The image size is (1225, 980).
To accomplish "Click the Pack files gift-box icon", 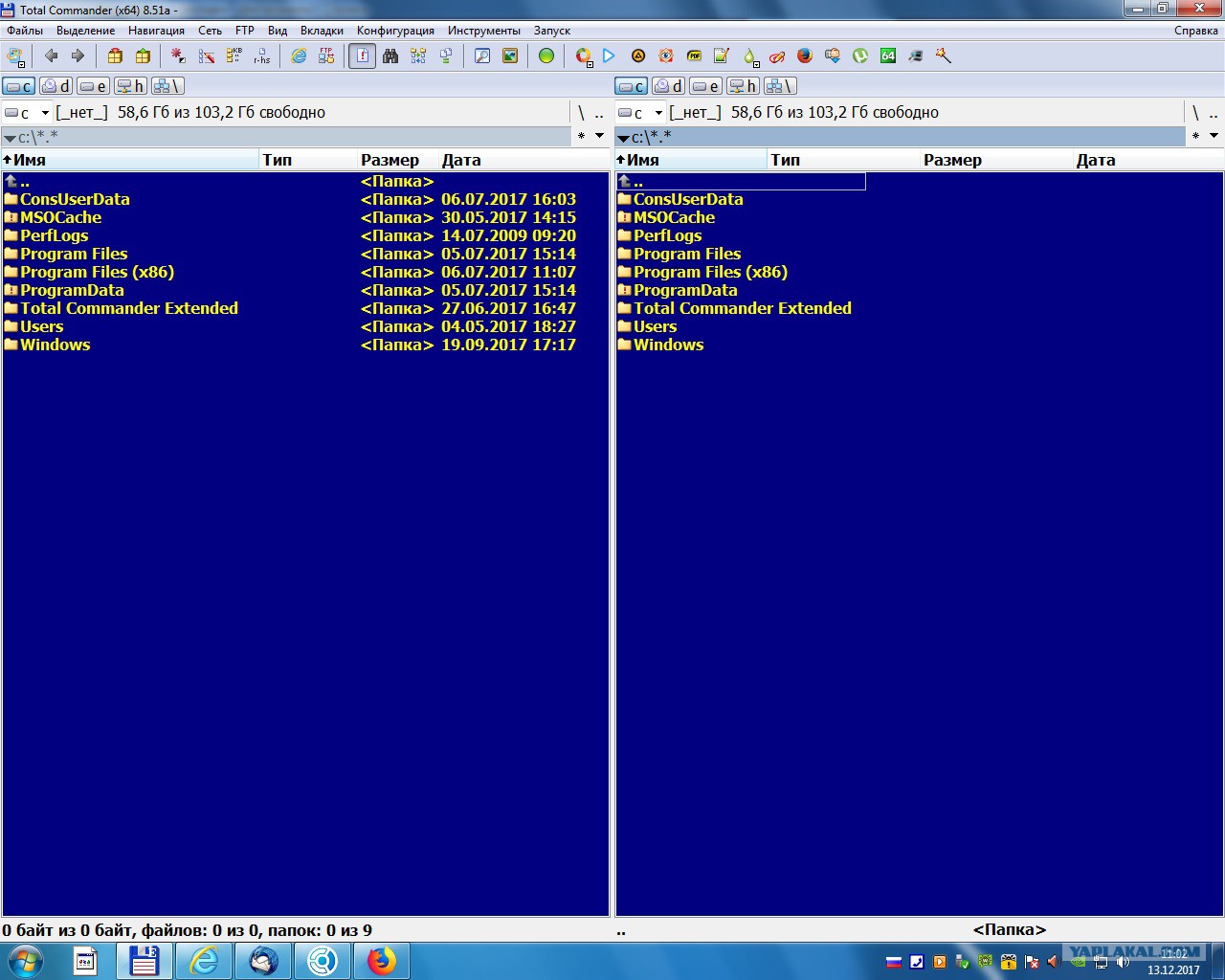I will tap(115, 56).
